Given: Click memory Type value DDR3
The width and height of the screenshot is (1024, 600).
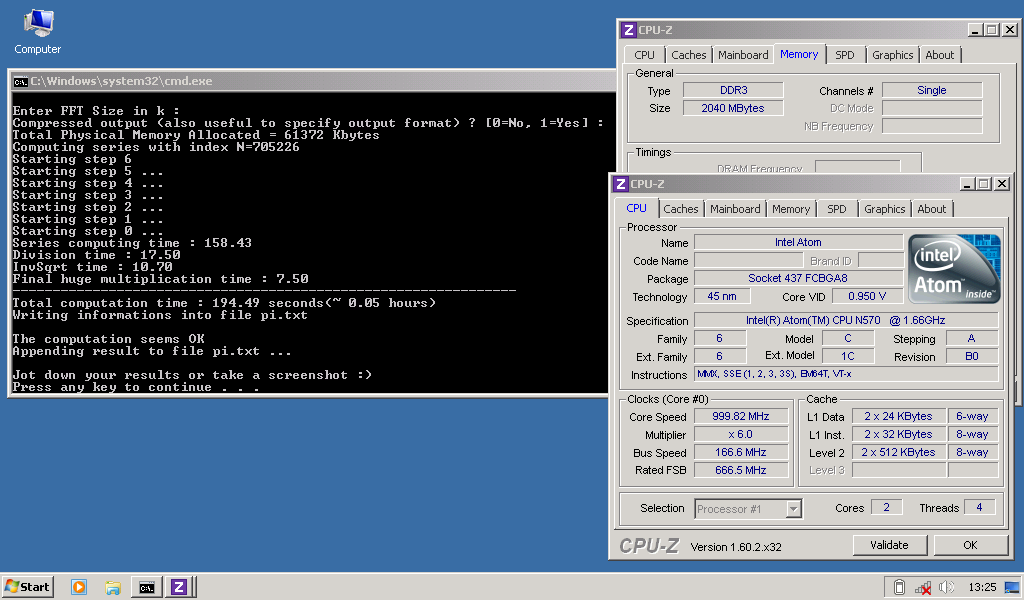Looking at the screenshot, I should [x=733, y=90].
